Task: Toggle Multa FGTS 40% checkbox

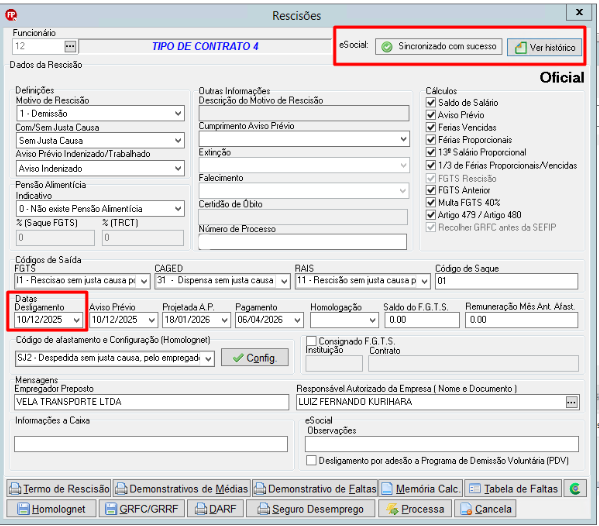Action: (x=431, y=202)
